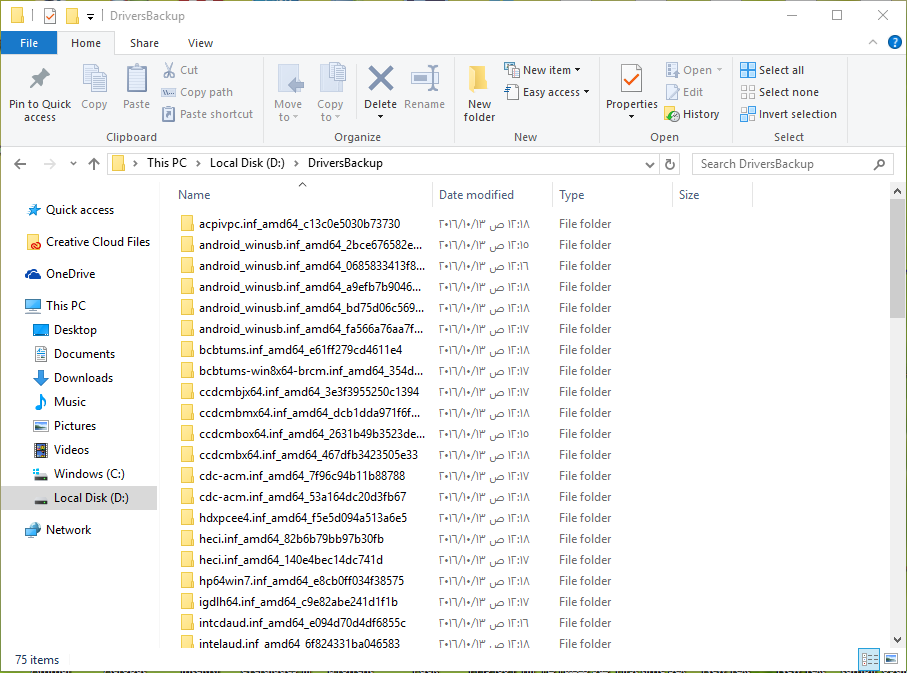The height and width of the screenshot is (673, 907).
Task: Sort by the Date modified column header
Action: coord(492,195)
